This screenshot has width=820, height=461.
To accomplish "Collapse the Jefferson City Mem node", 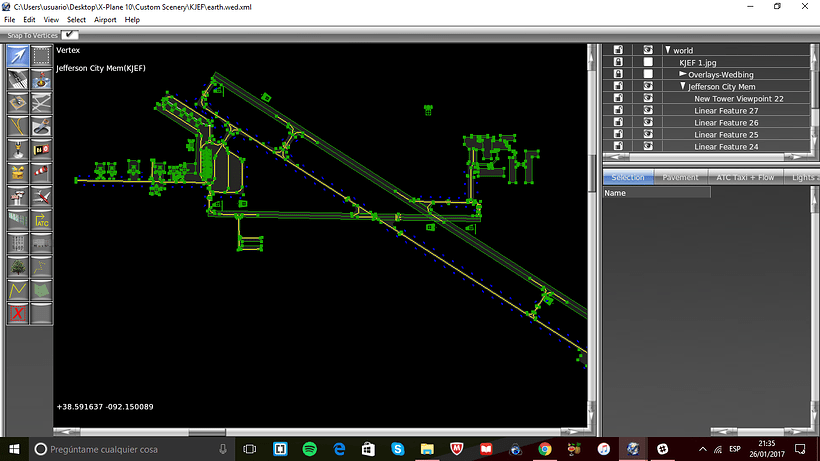I will [683, 86].
